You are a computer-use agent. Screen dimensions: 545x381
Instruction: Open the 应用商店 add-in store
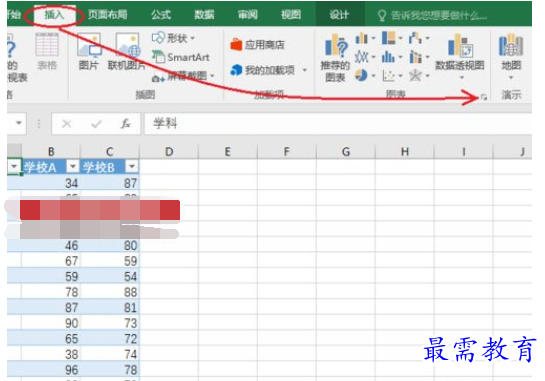(x=258, y=45)
